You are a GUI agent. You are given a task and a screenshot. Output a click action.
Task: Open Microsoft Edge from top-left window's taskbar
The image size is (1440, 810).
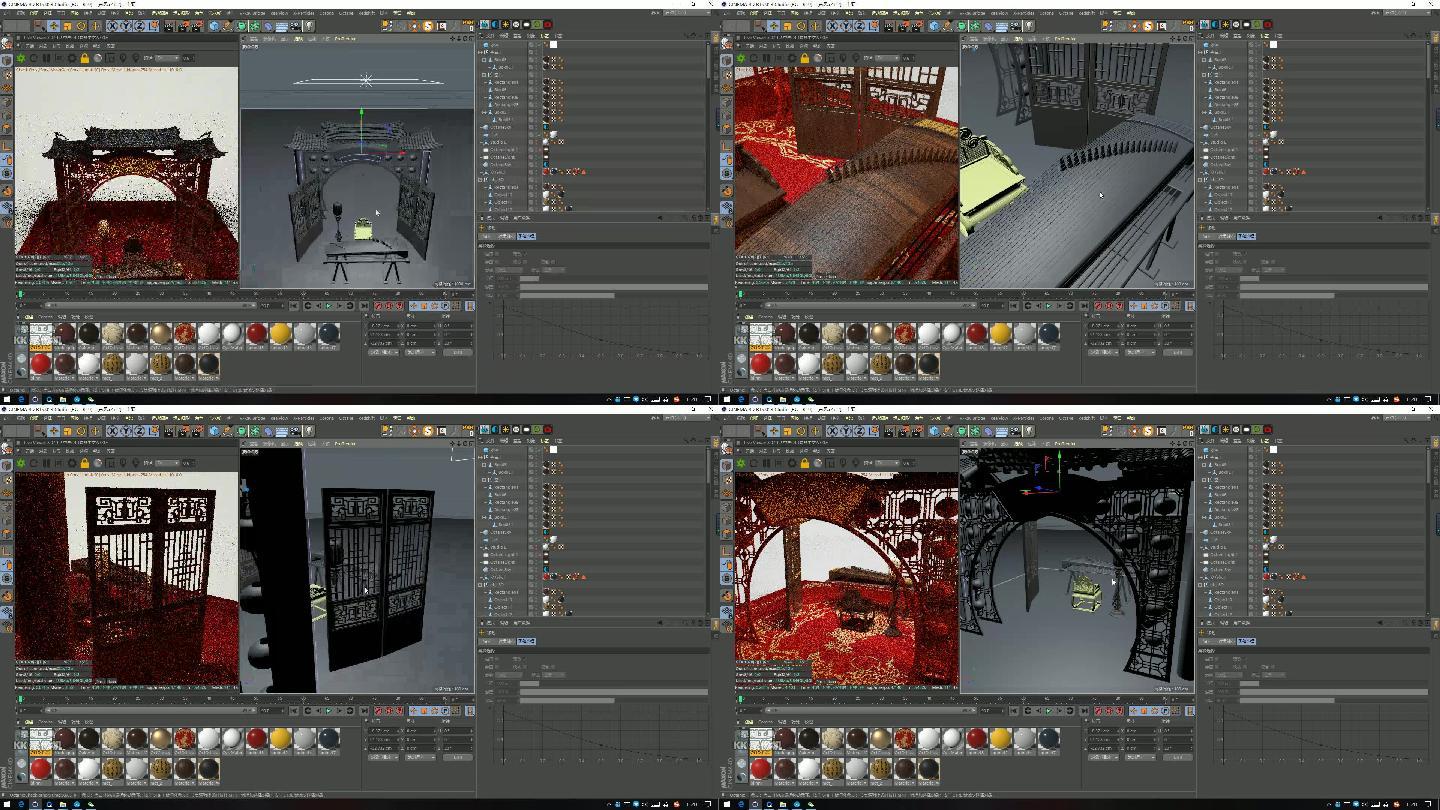pos(21,398)
